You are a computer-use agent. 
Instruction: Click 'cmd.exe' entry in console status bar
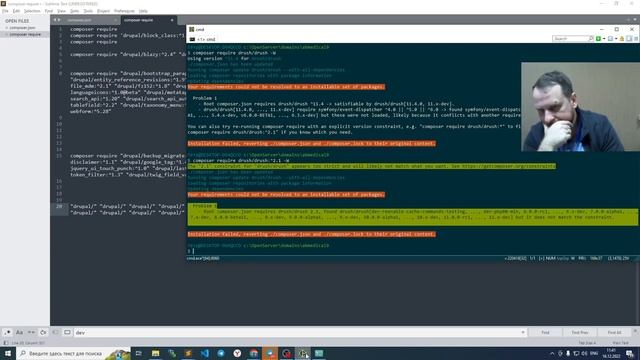coord(203,258)
